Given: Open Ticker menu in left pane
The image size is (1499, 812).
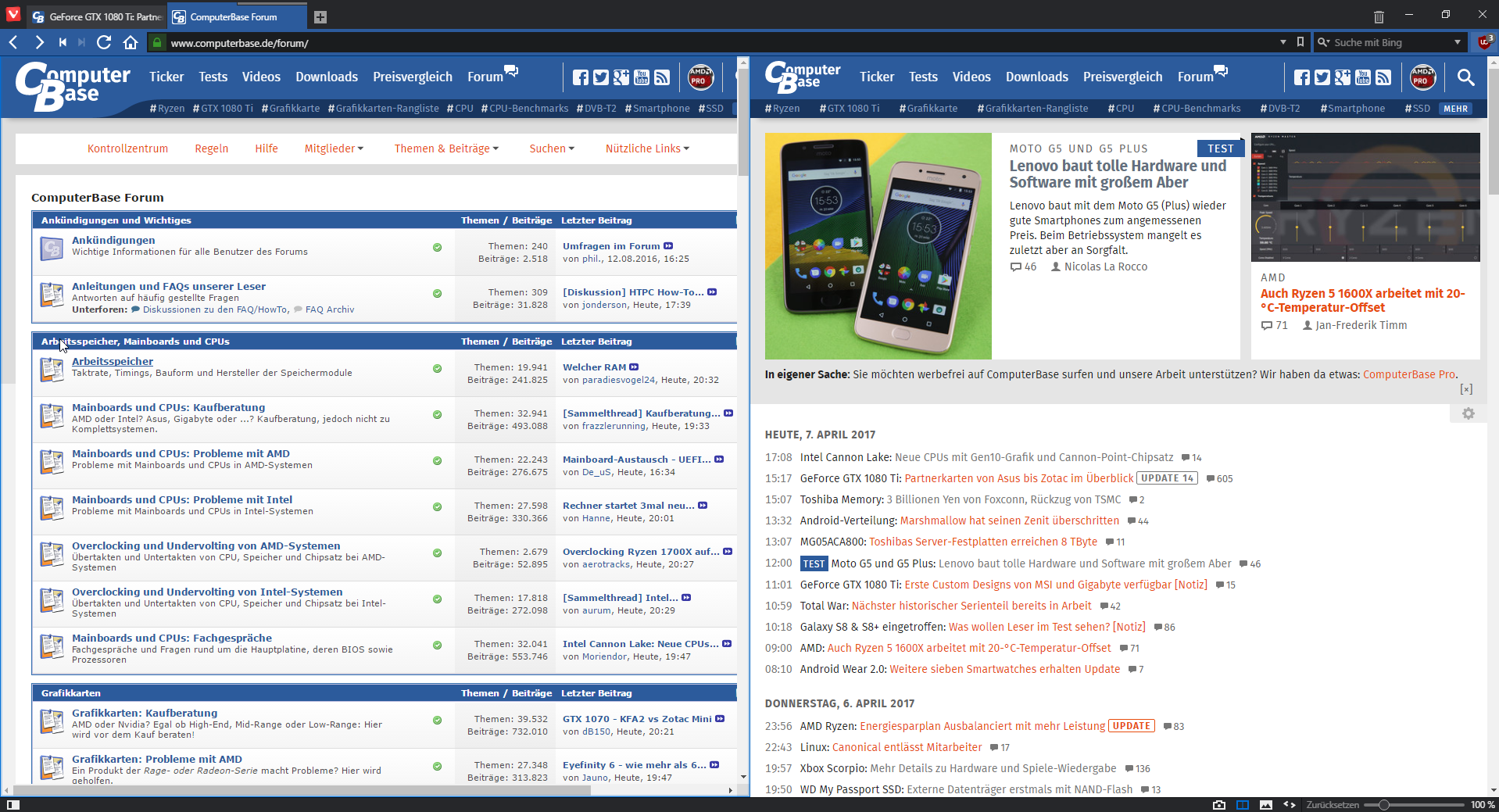Looking at the screenshot, I should (166, 77).
